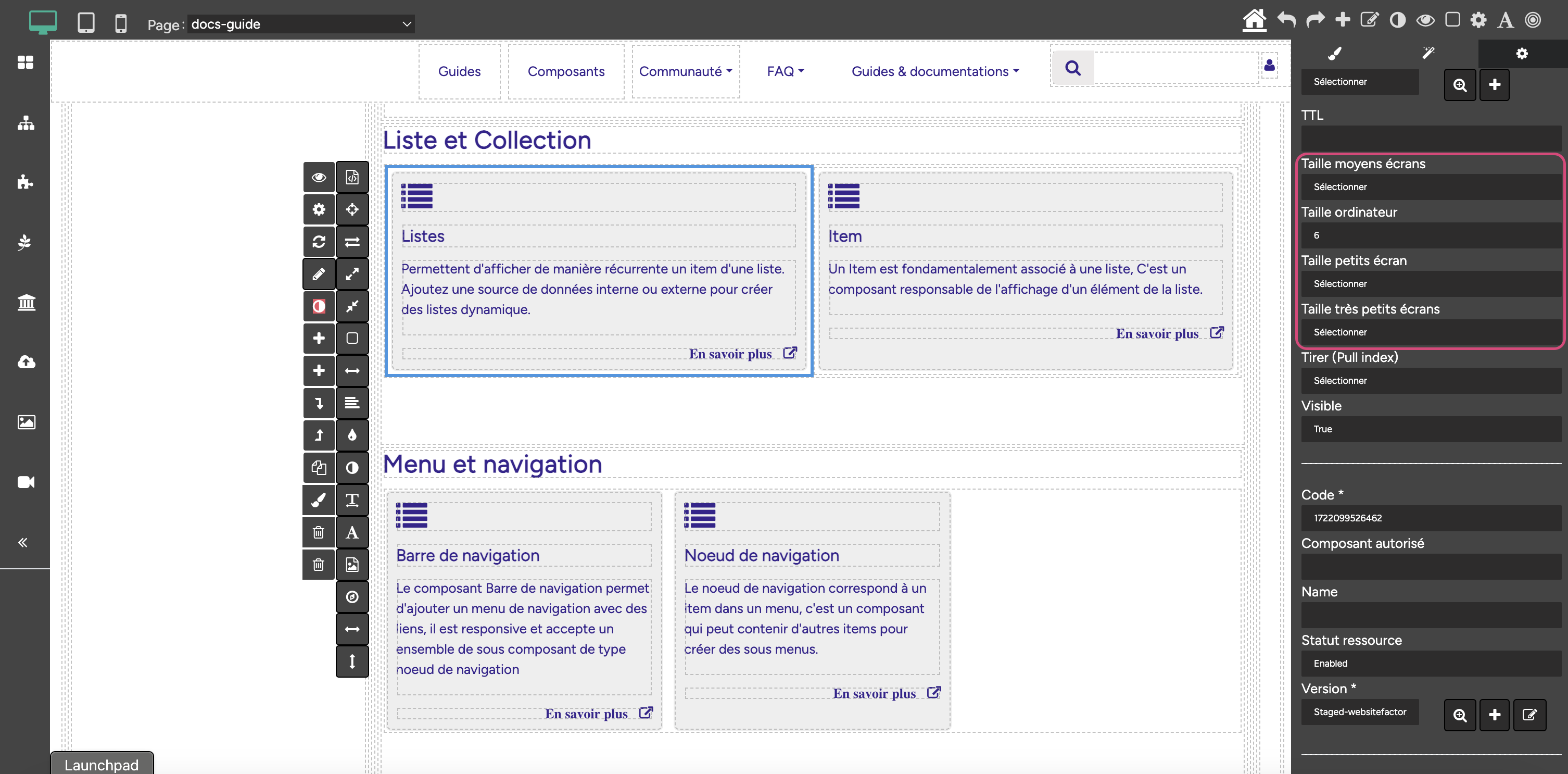
Task: Open the magic wand tab in right panel
Action: 1428,54
